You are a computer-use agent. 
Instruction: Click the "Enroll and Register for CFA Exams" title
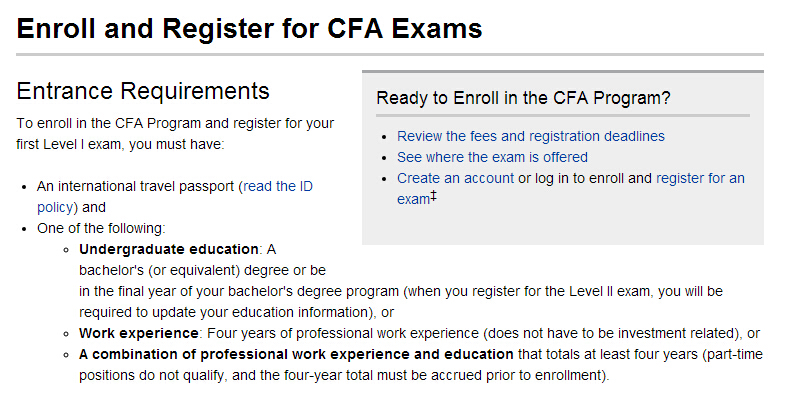pyautogui.click(x=249, y=28)
